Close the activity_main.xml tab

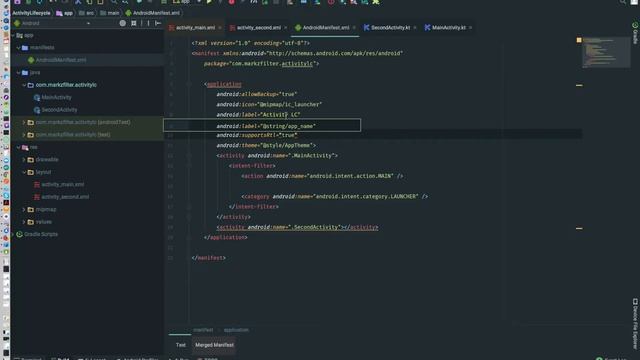(220, 28)
